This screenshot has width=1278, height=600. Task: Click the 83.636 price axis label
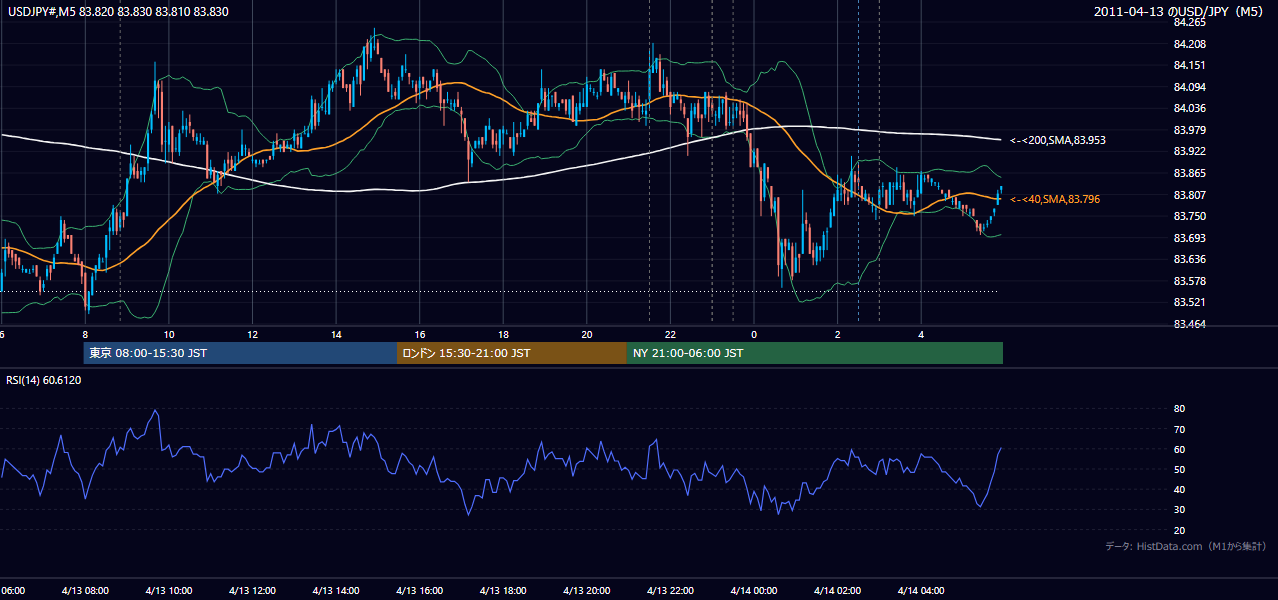(x=1190, y=259)
